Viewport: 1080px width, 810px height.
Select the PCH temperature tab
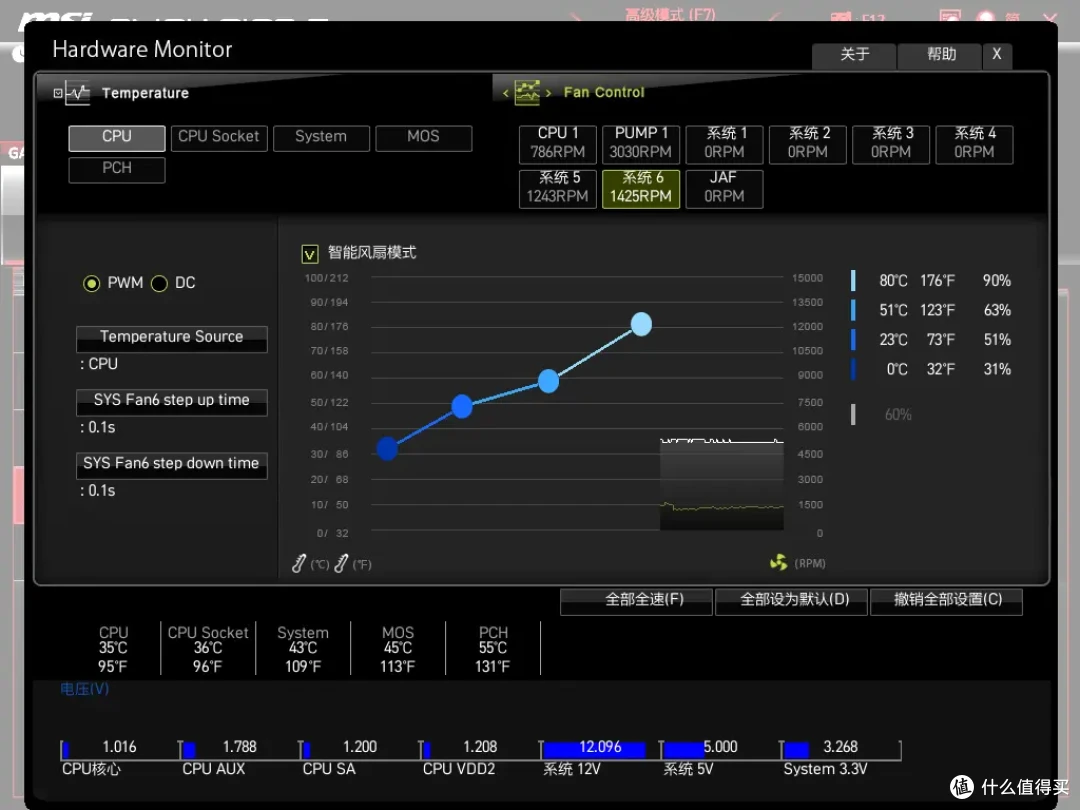tap(117, 169)
